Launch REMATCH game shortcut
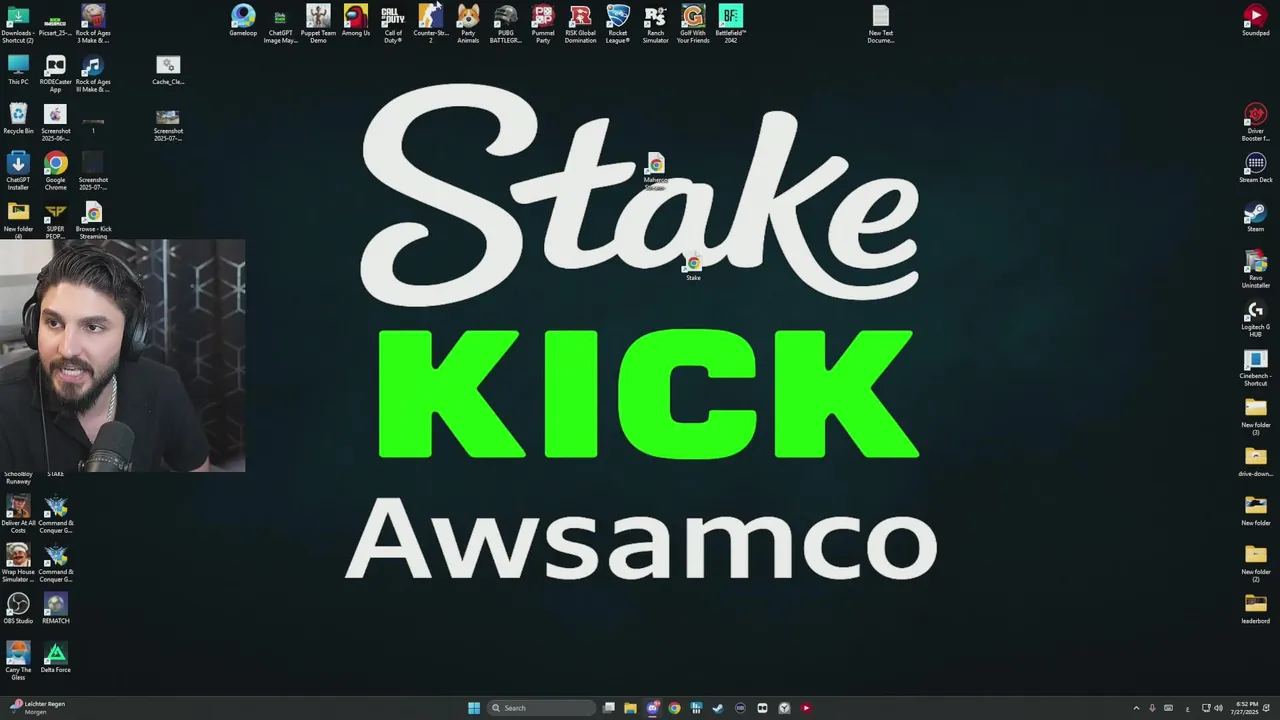Viewport: 1280px width, 720px height. click(x=55, y=609)
